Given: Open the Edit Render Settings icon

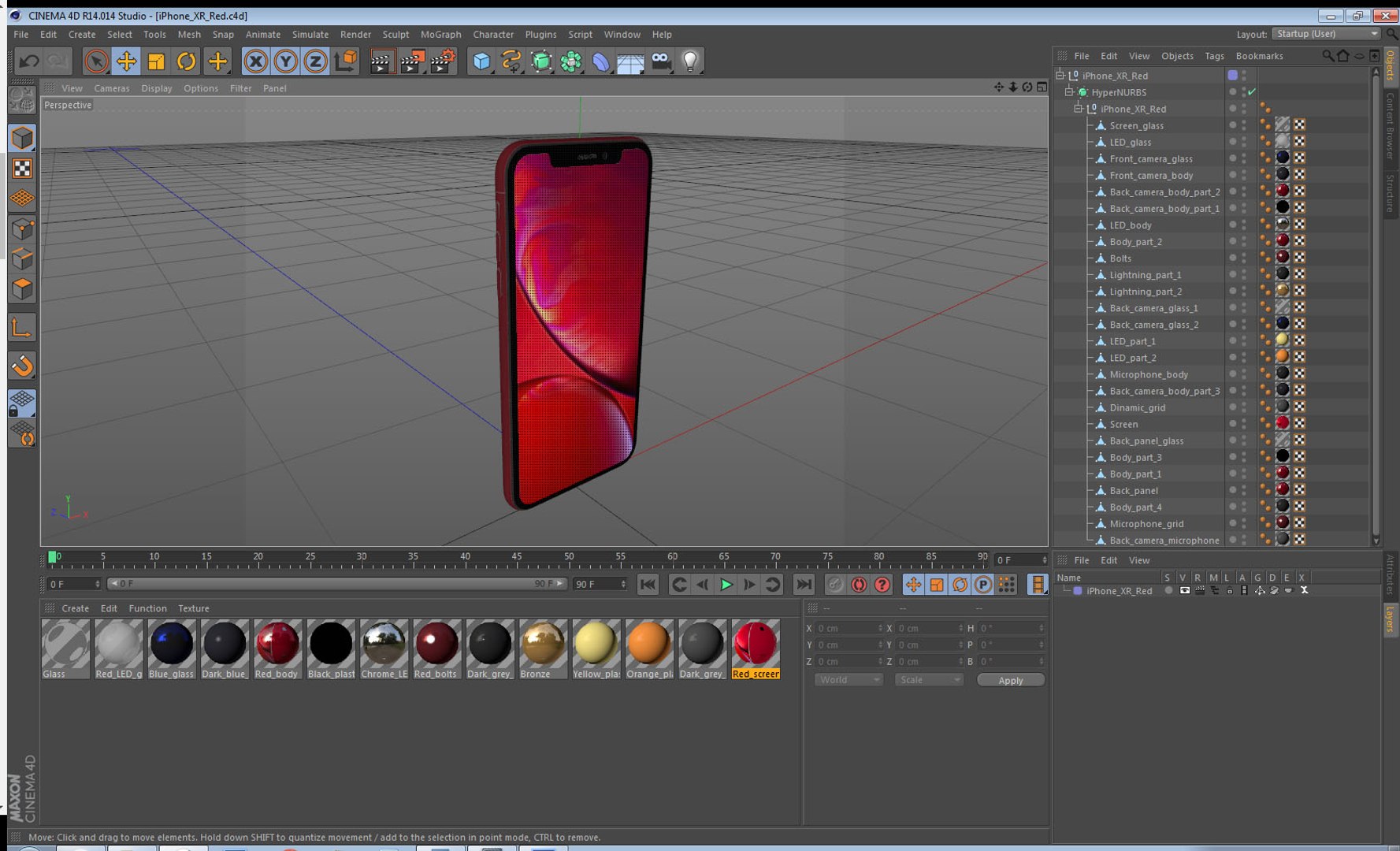Looking at the screenshot, I should point(443,61).
